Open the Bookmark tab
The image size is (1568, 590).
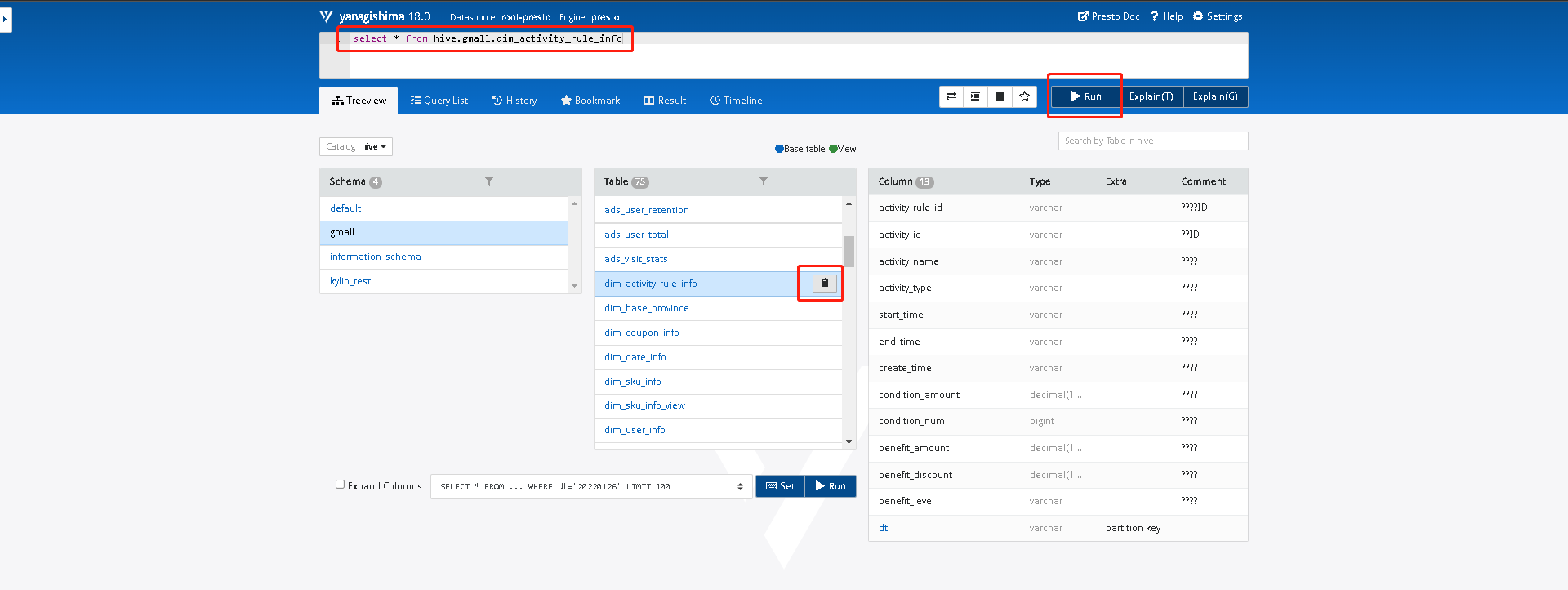pyautogui.click(x=590, y=101)
